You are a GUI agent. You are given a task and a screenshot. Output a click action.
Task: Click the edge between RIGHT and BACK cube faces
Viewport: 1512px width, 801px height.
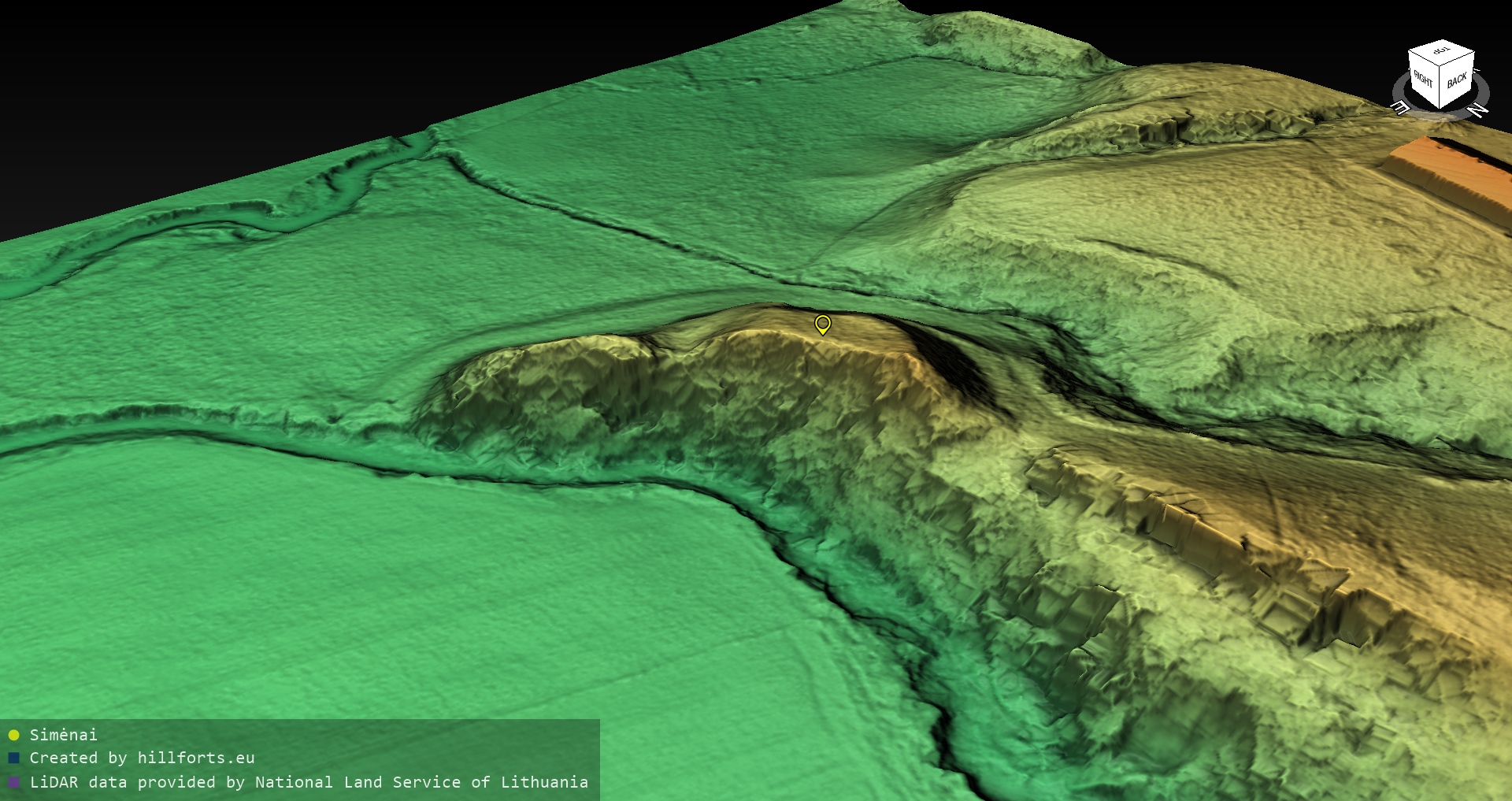coord(1441,87)
